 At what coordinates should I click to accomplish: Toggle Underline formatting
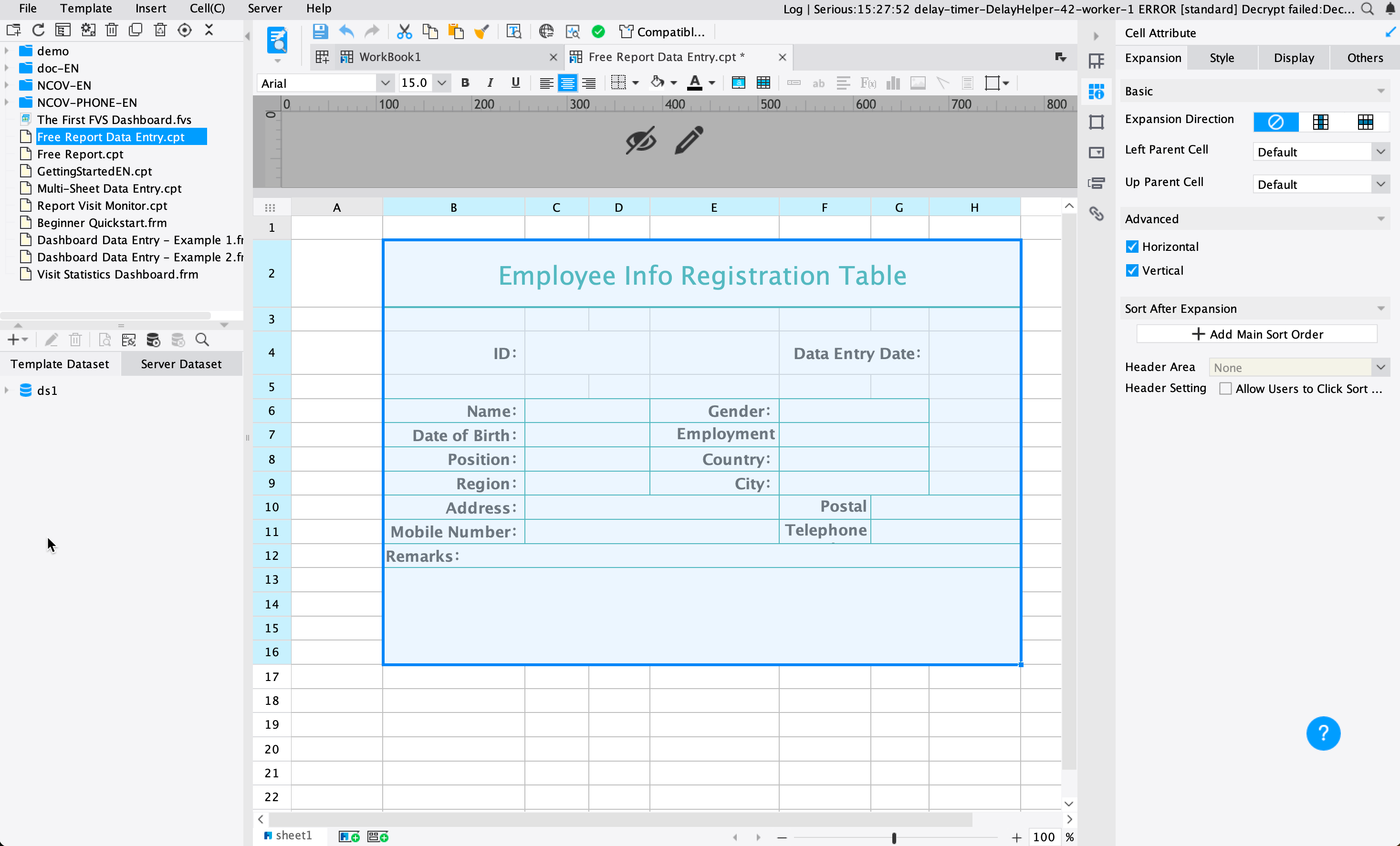coord(515,83)
